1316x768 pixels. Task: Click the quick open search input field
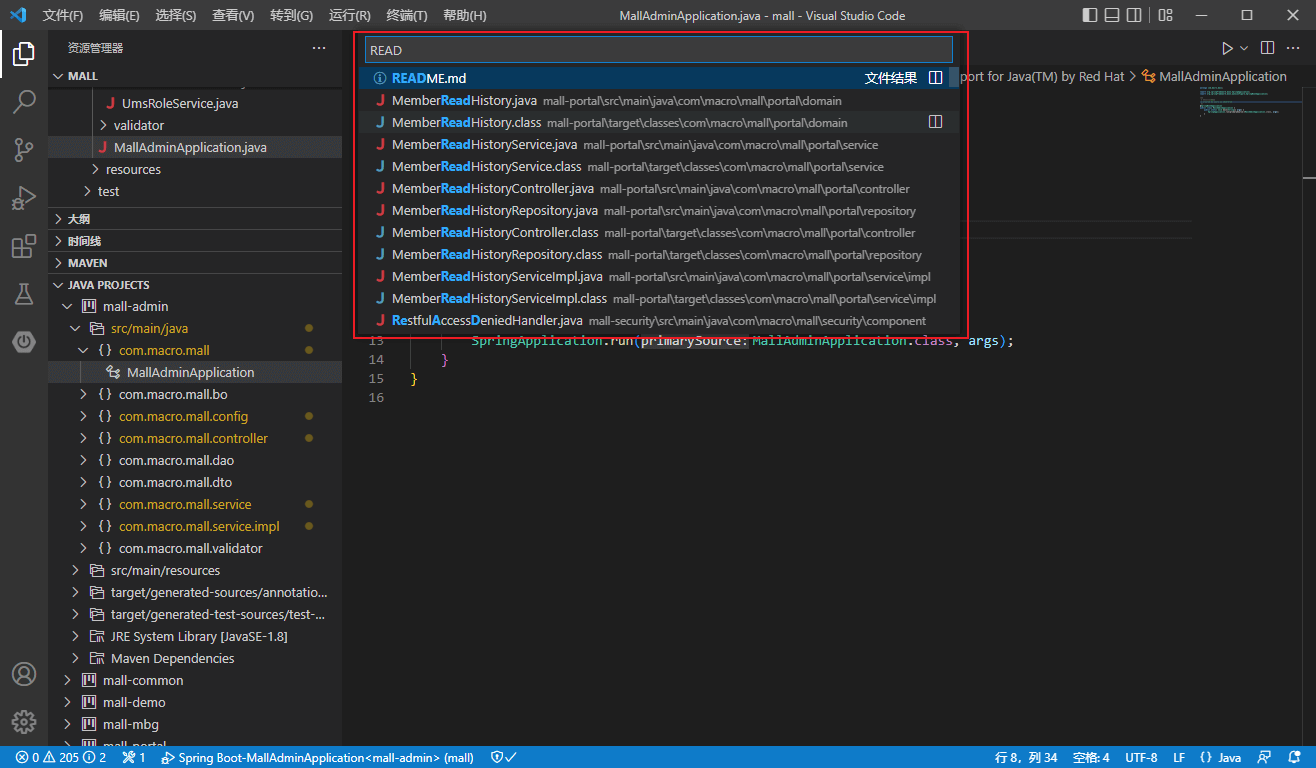[659, 49]
